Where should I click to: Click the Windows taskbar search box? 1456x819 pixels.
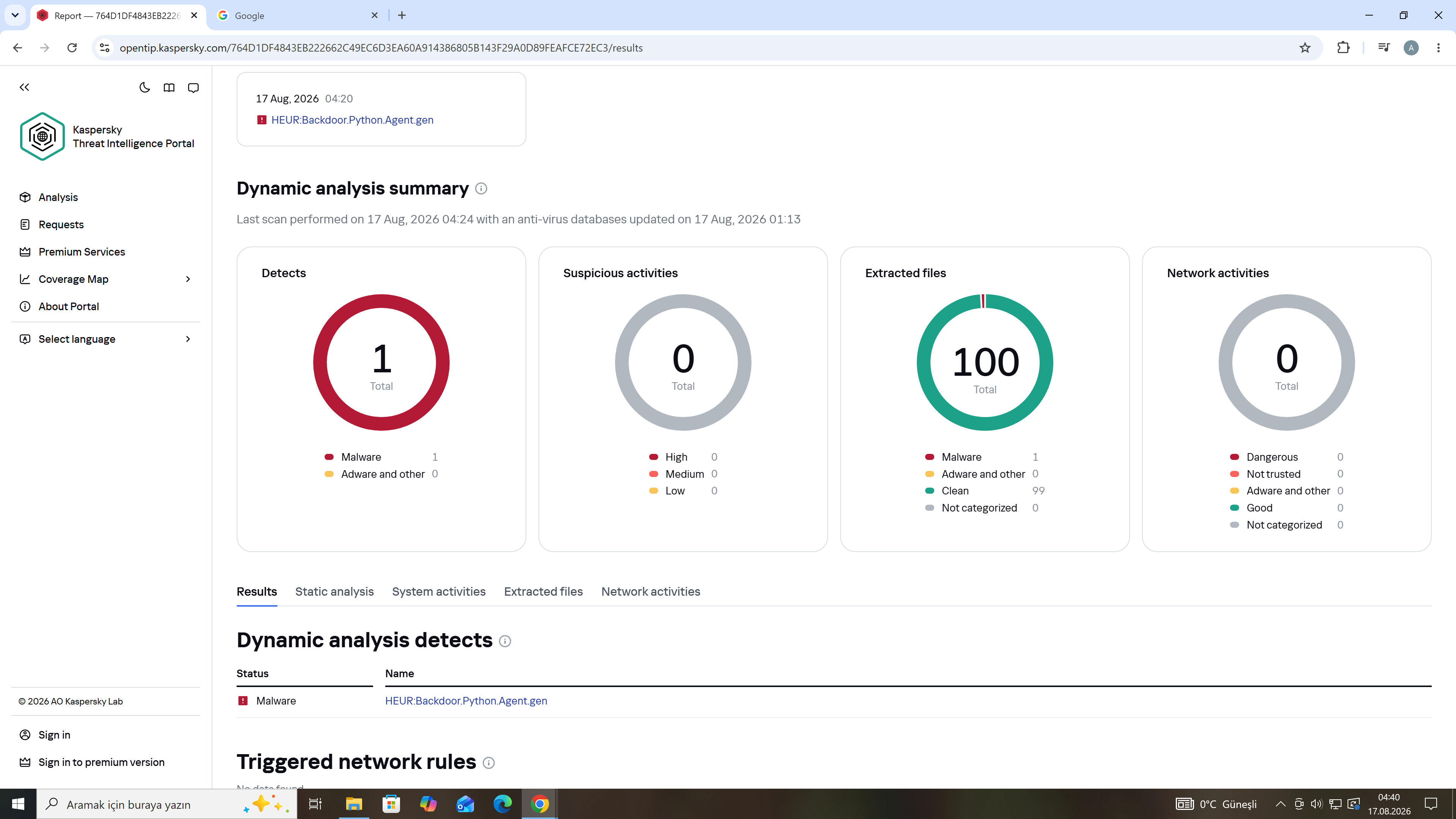[x=167, y=804]
